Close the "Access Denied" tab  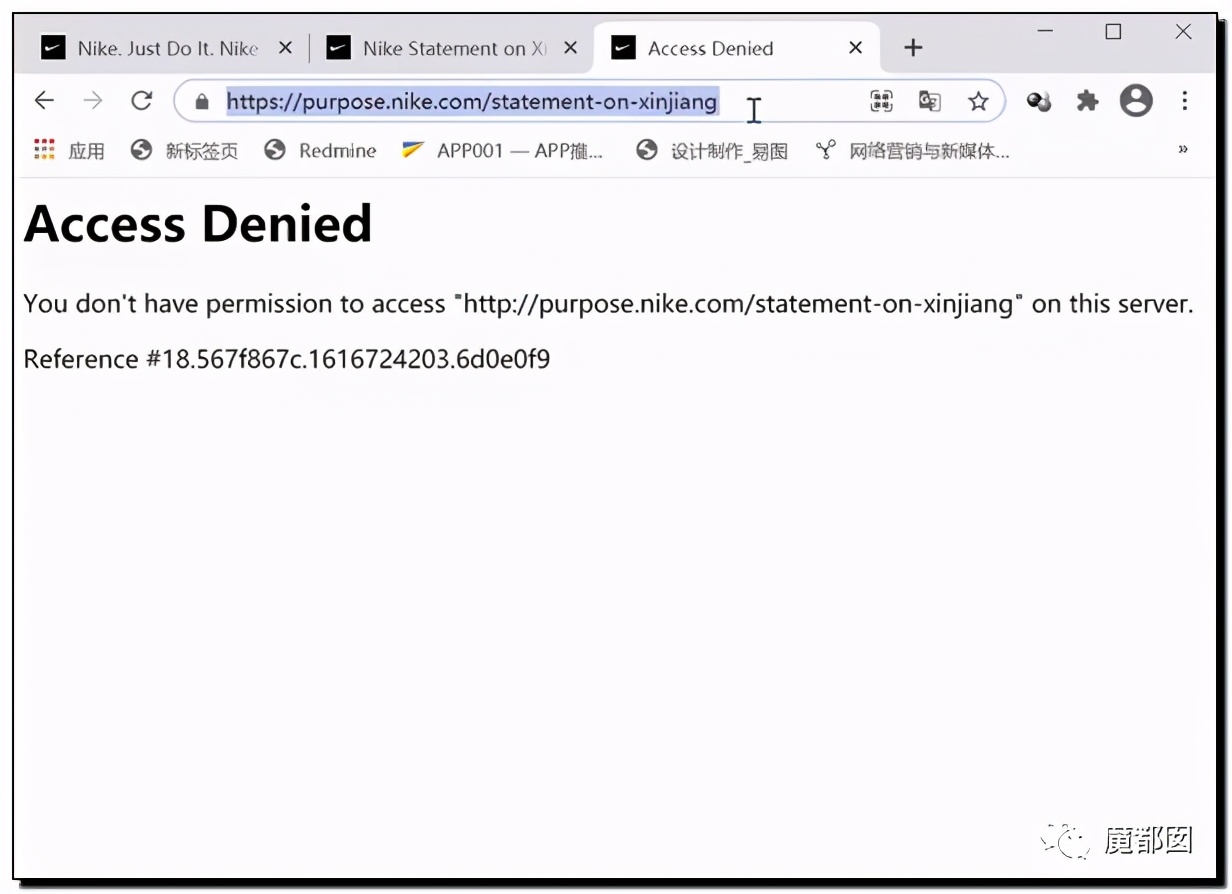tap(855, 48)
